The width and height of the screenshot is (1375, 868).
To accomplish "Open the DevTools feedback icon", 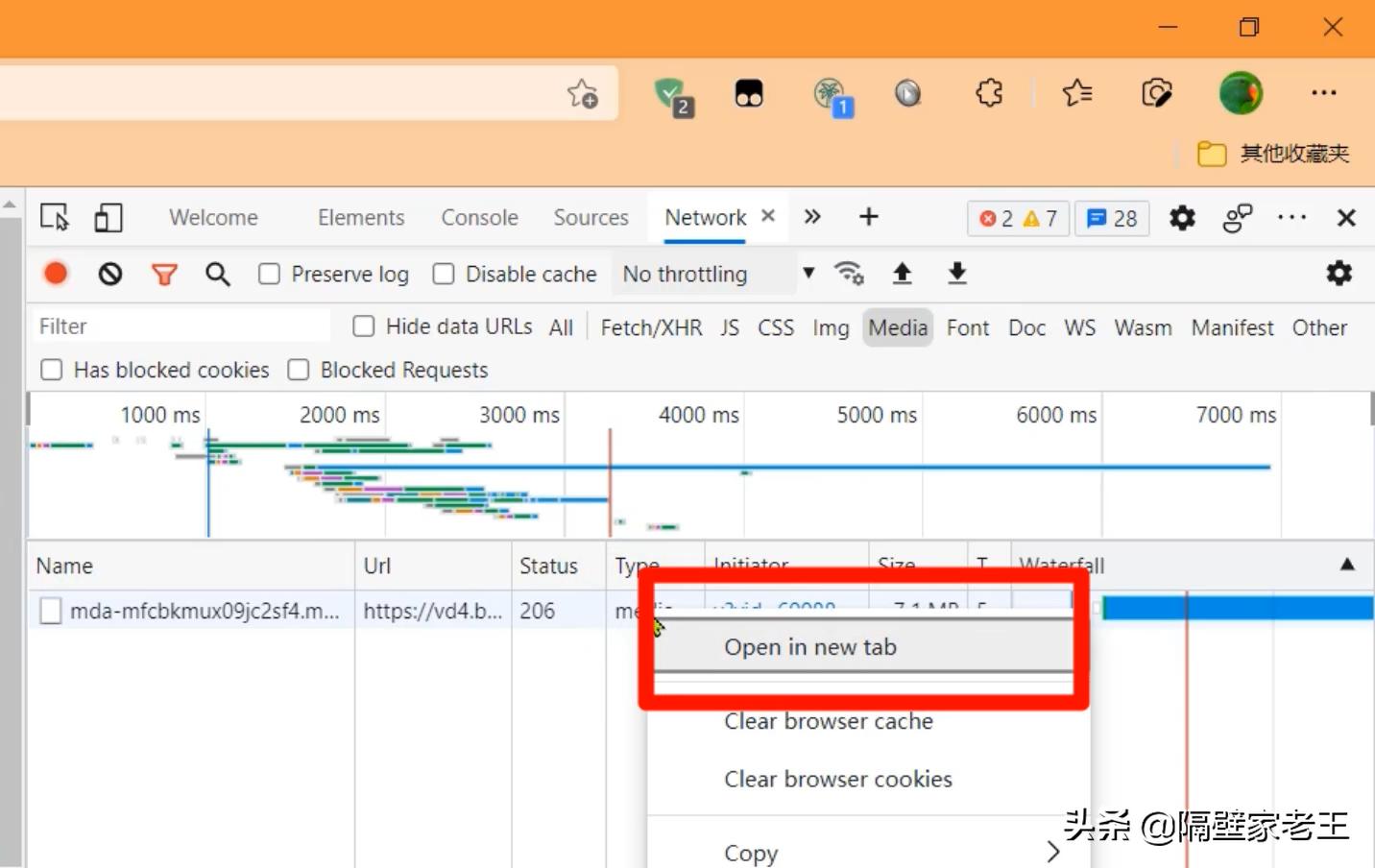I will (1238, 218).
